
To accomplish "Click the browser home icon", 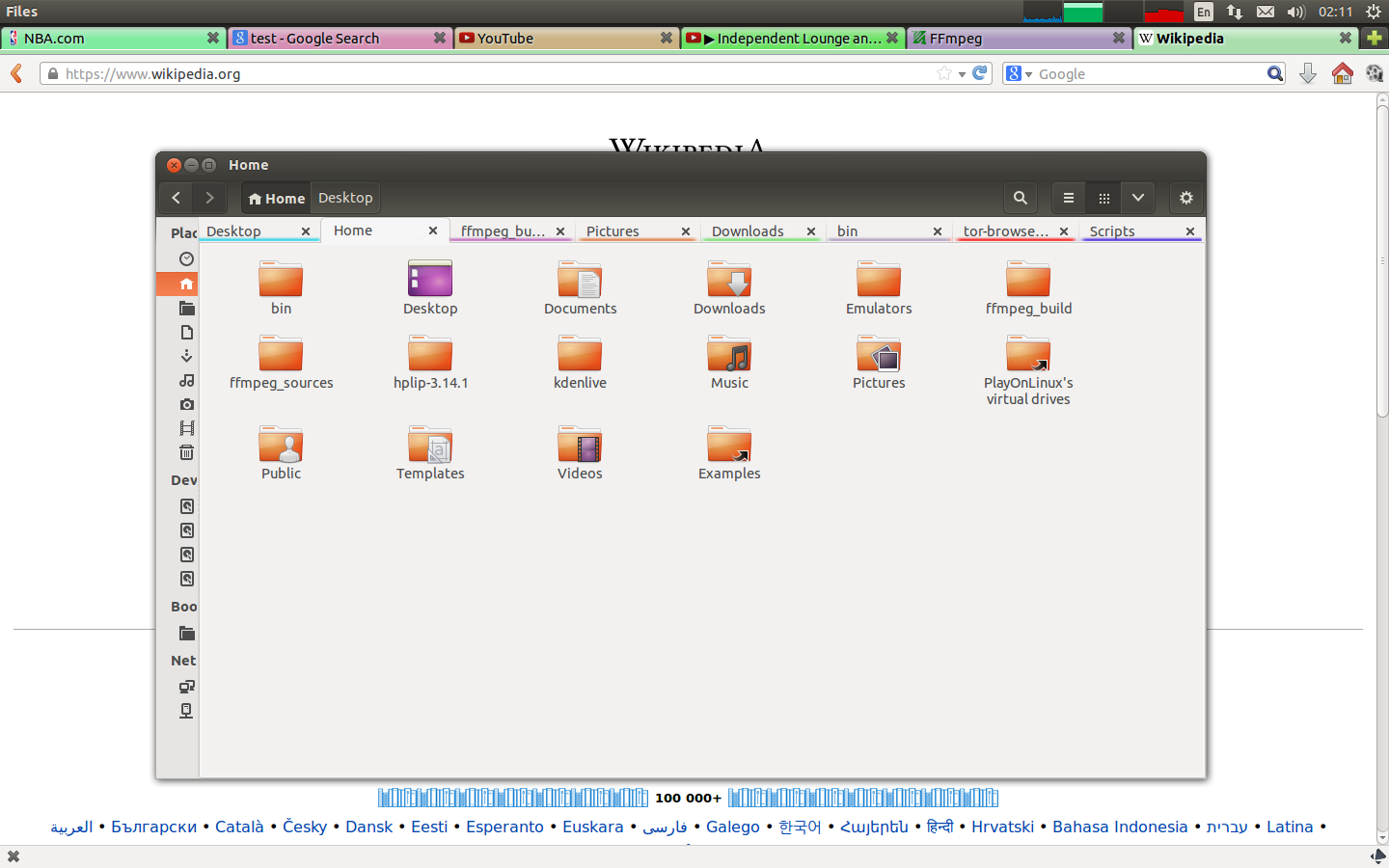I will tap(1342, 74).
